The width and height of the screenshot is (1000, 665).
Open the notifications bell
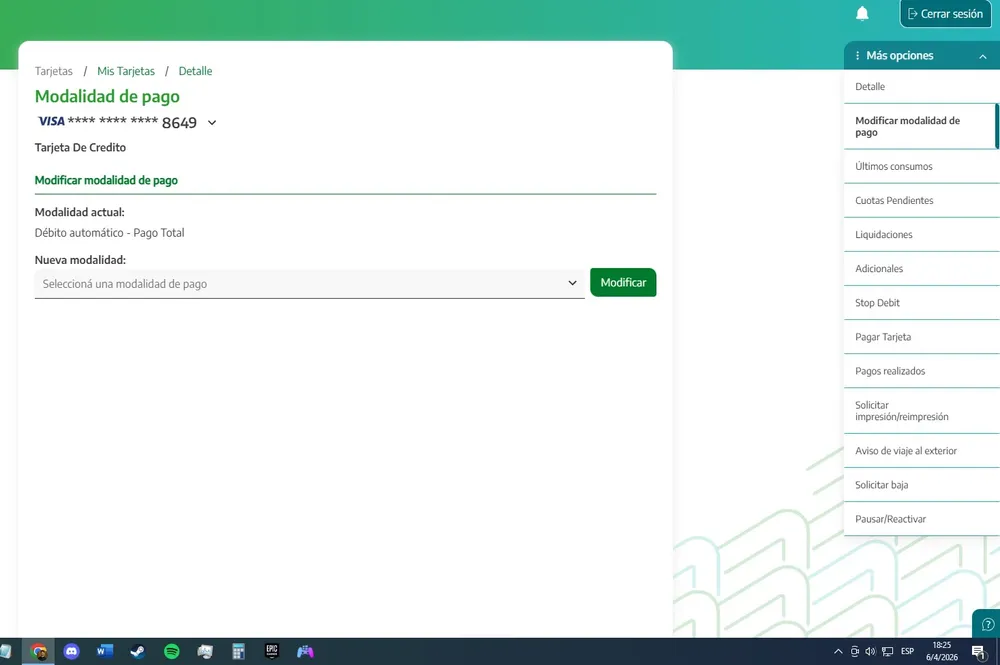(862, 13)
